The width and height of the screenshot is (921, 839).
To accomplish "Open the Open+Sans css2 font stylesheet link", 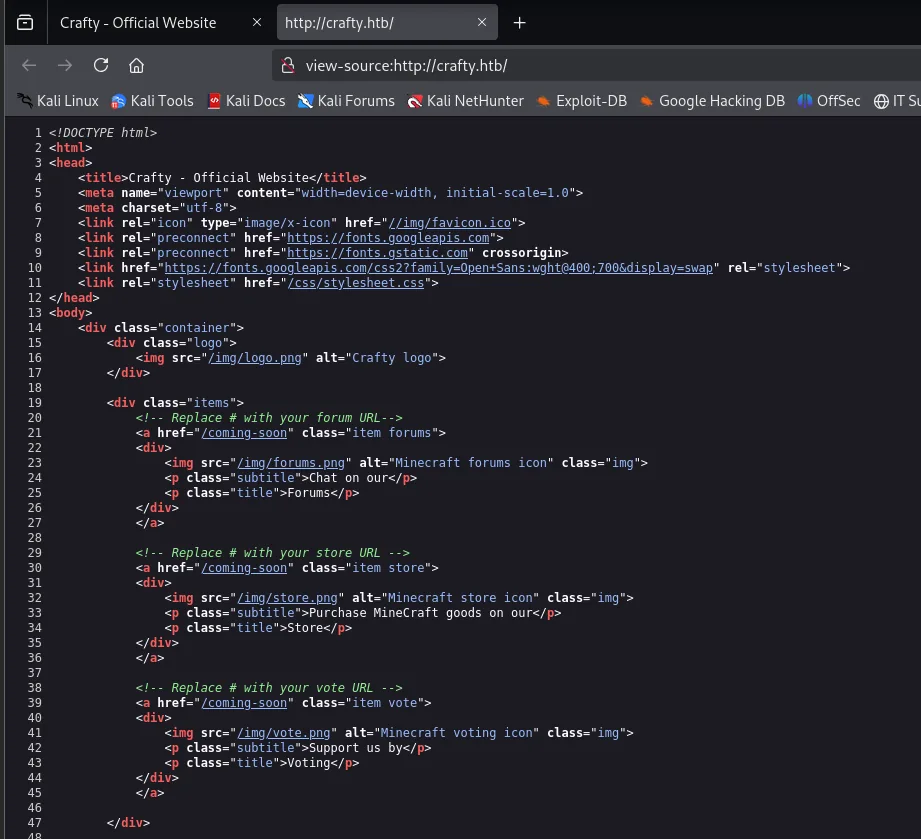I will 439,268.
